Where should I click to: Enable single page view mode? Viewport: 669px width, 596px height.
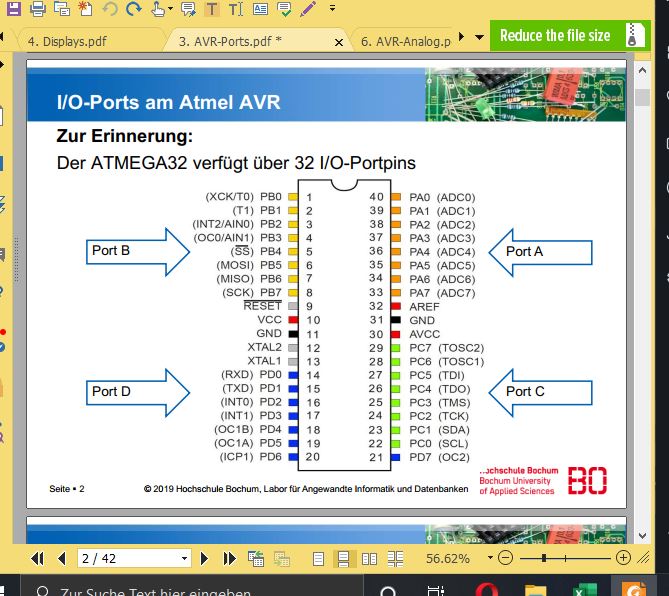(x=318, y=558)
